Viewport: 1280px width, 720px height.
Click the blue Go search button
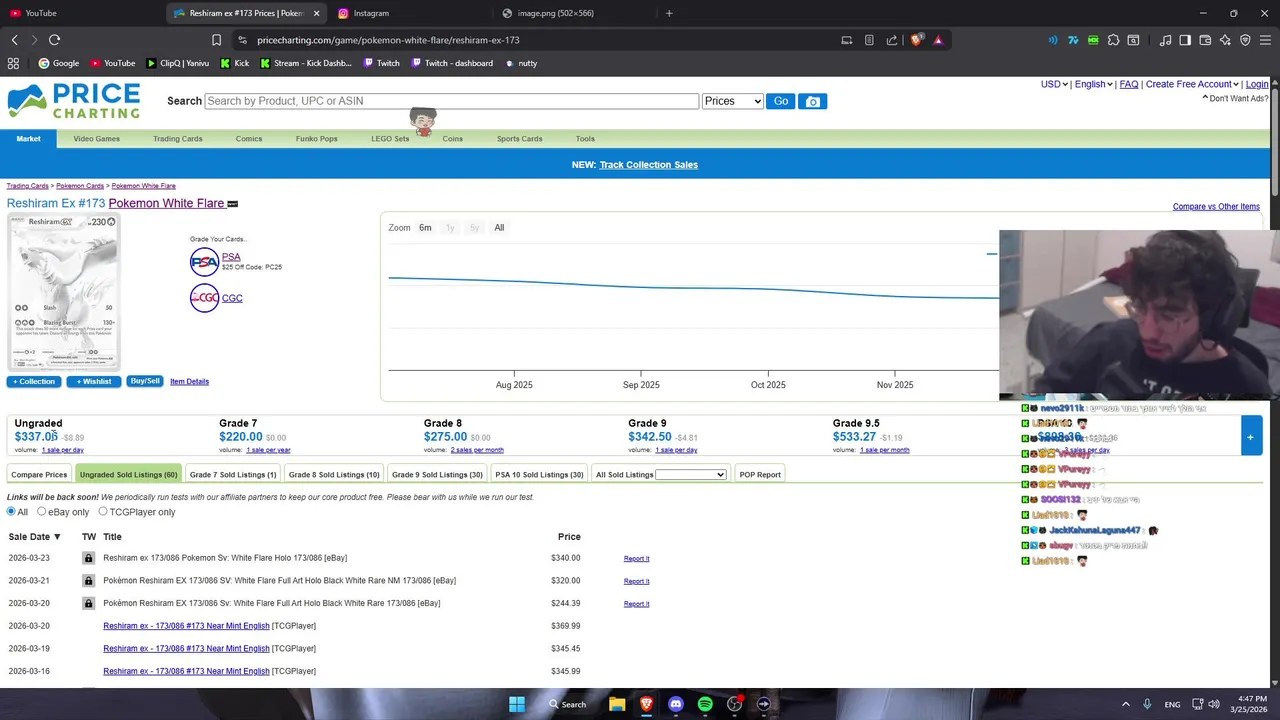tap(780, 101)
